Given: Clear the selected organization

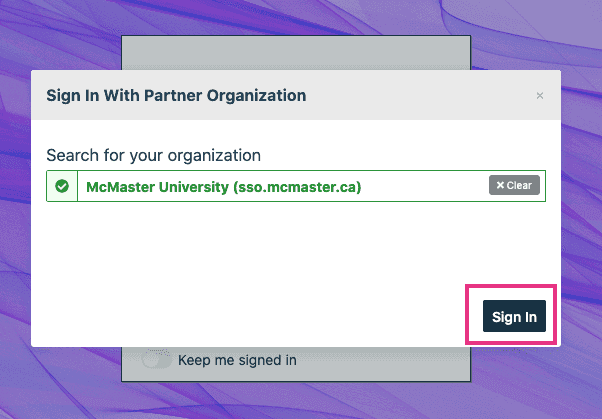Looking at the screenshot, I should [514, 186].
